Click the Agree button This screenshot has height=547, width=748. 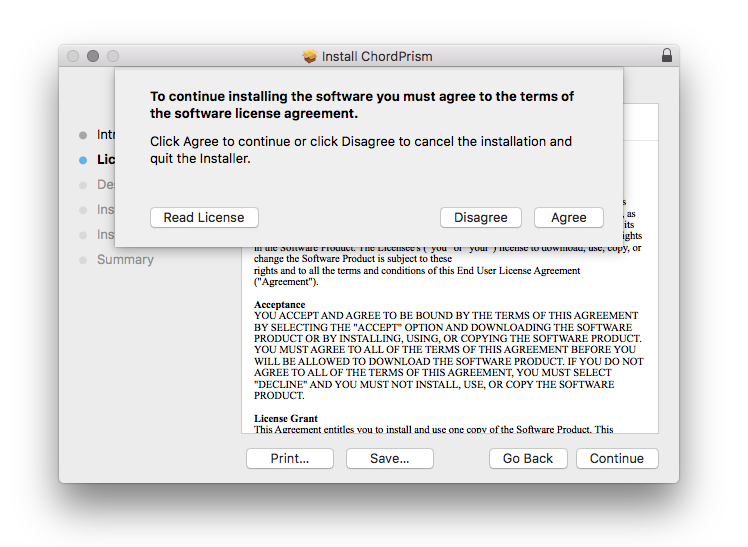click(x=569, y=217)
